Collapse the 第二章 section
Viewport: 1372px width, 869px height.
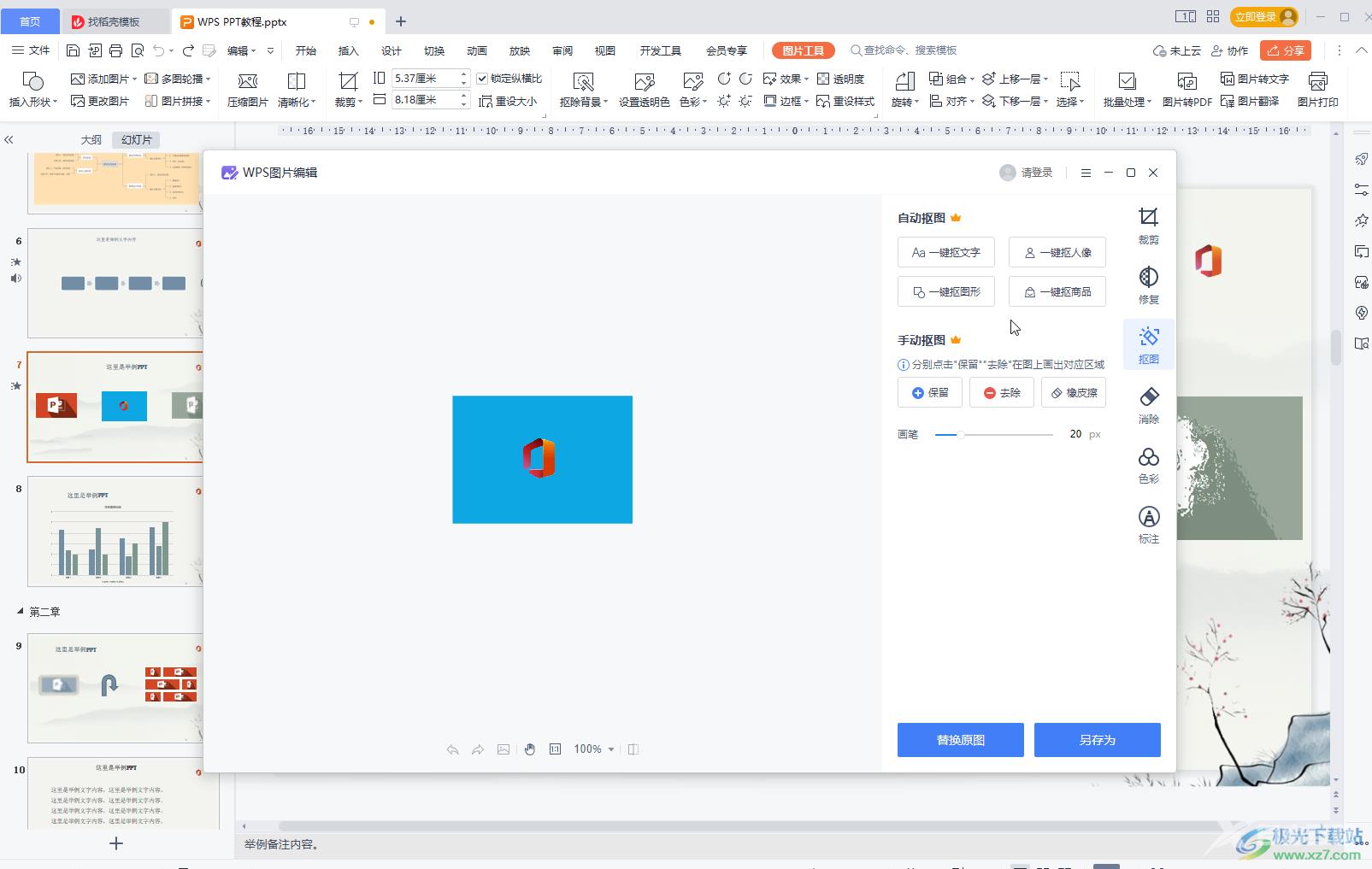(21, 612)
